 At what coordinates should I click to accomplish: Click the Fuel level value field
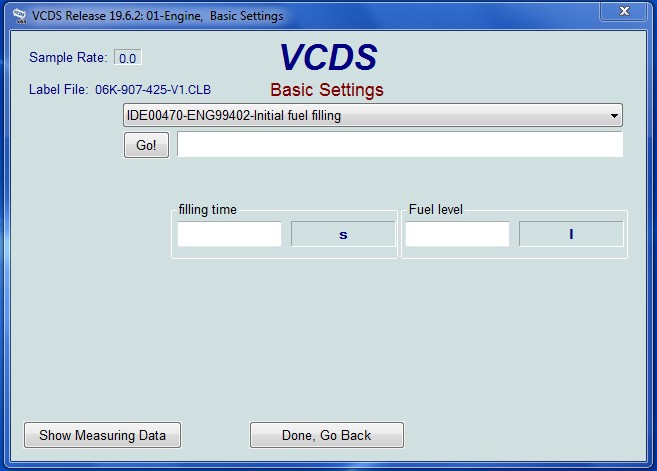pos(457,234)
